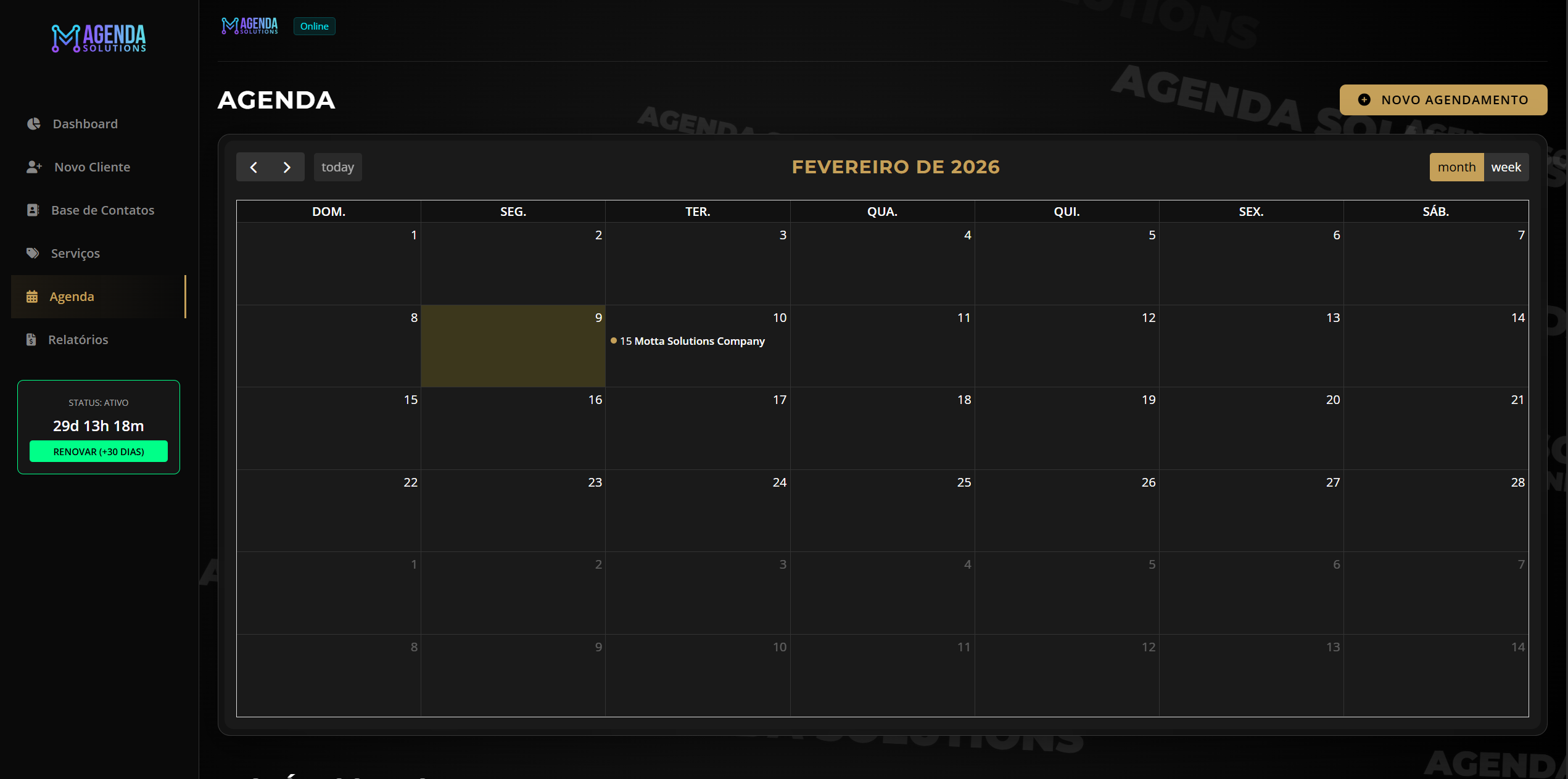Advance to next month with right chevron
This screenshot has width=1568, height=779.
pyautogui.click(x=287, y=167)
